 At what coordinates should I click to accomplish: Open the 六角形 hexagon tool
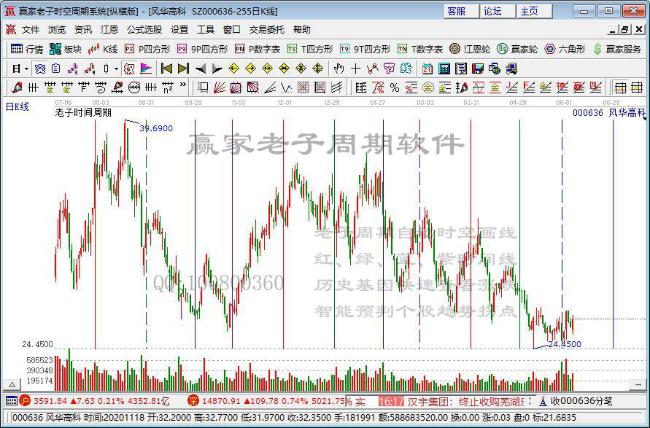(x=565, y=49)
